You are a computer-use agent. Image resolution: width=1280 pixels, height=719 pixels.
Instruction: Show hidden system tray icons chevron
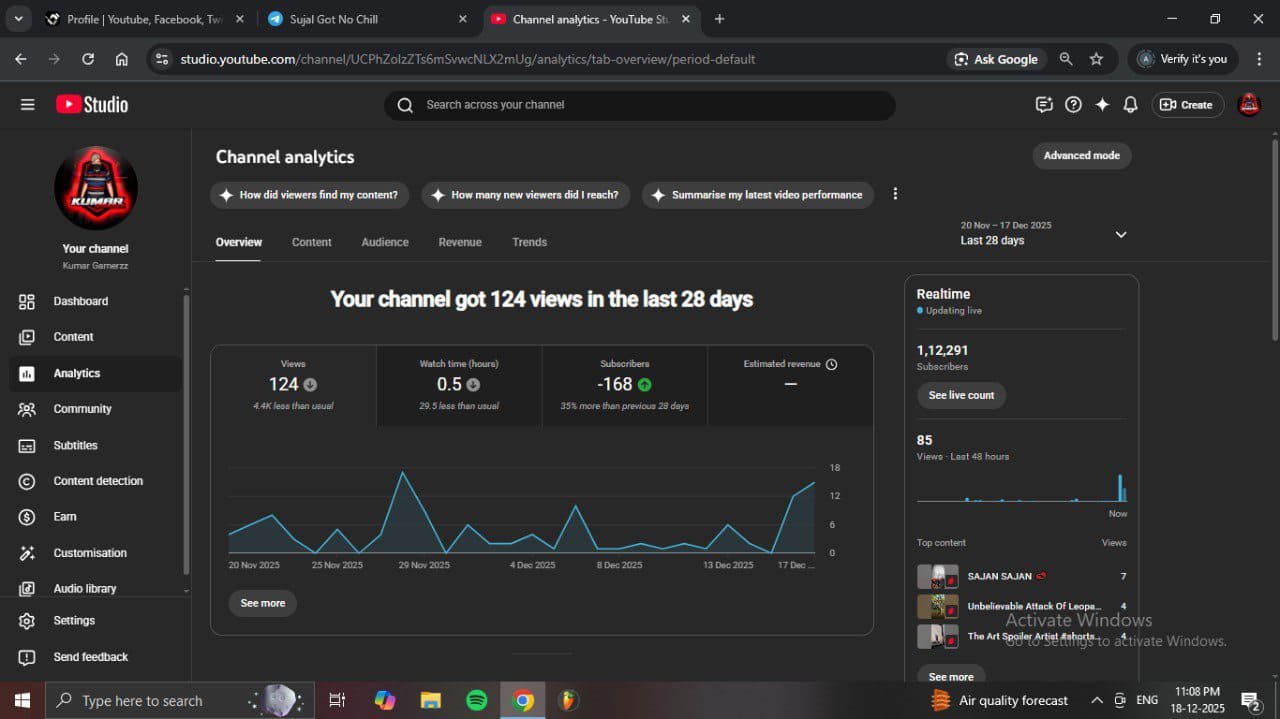point(1097,700)
